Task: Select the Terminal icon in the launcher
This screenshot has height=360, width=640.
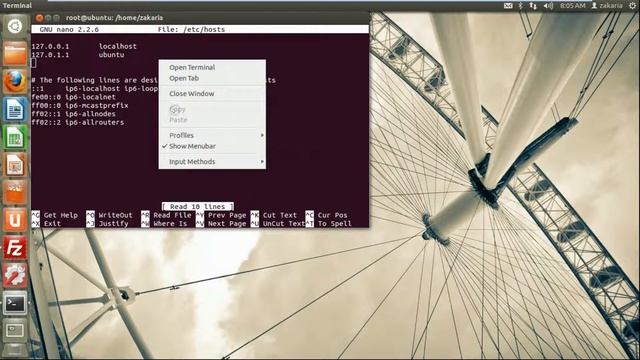Action: pyautogui.click(x=15, y=303)
